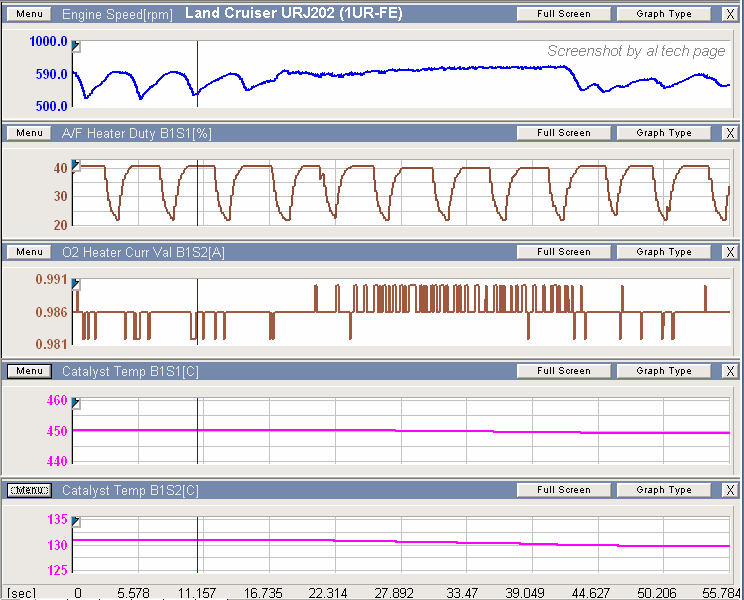Viewport: 744px width, 600px height.
Task: Click the scale icon in O2 Heater Curr Val graph
Action: coord(77,285)
